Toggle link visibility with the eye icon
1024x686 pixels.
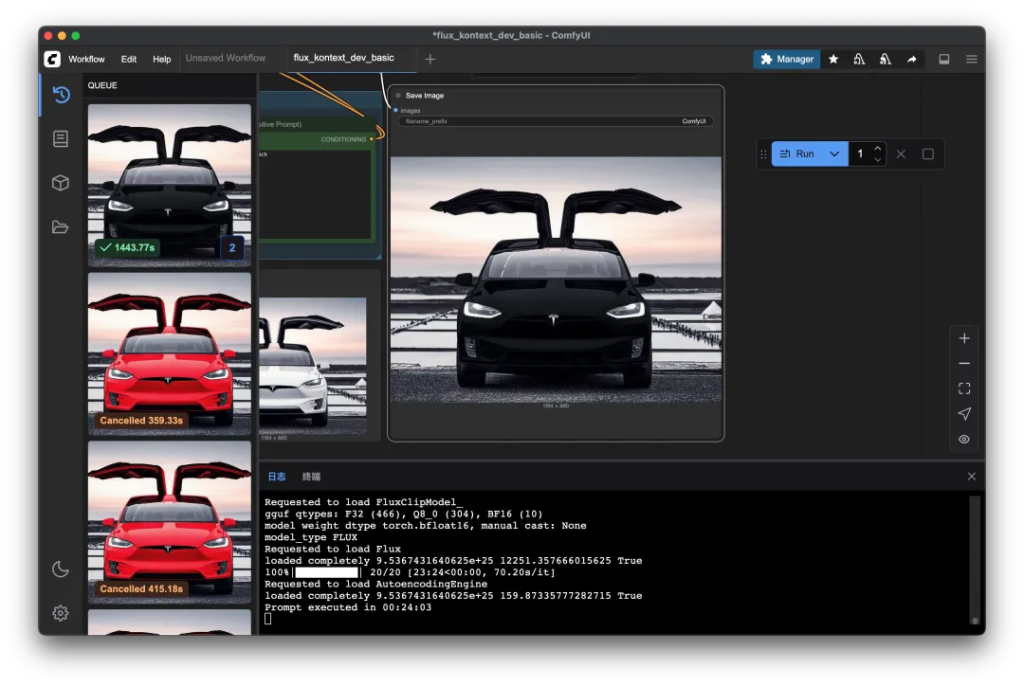(x=965, y=439)
